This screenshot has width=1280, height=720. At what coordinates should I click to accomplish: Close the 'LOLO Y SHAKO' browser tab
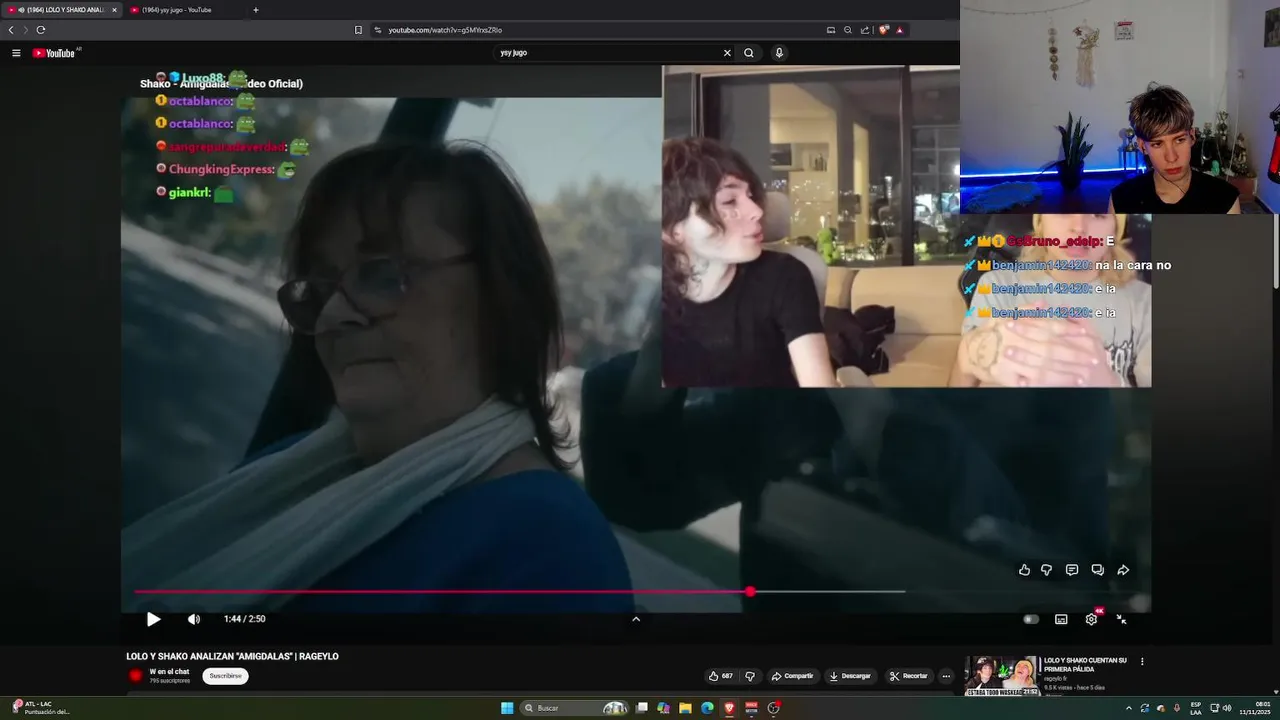pos(114,10)
